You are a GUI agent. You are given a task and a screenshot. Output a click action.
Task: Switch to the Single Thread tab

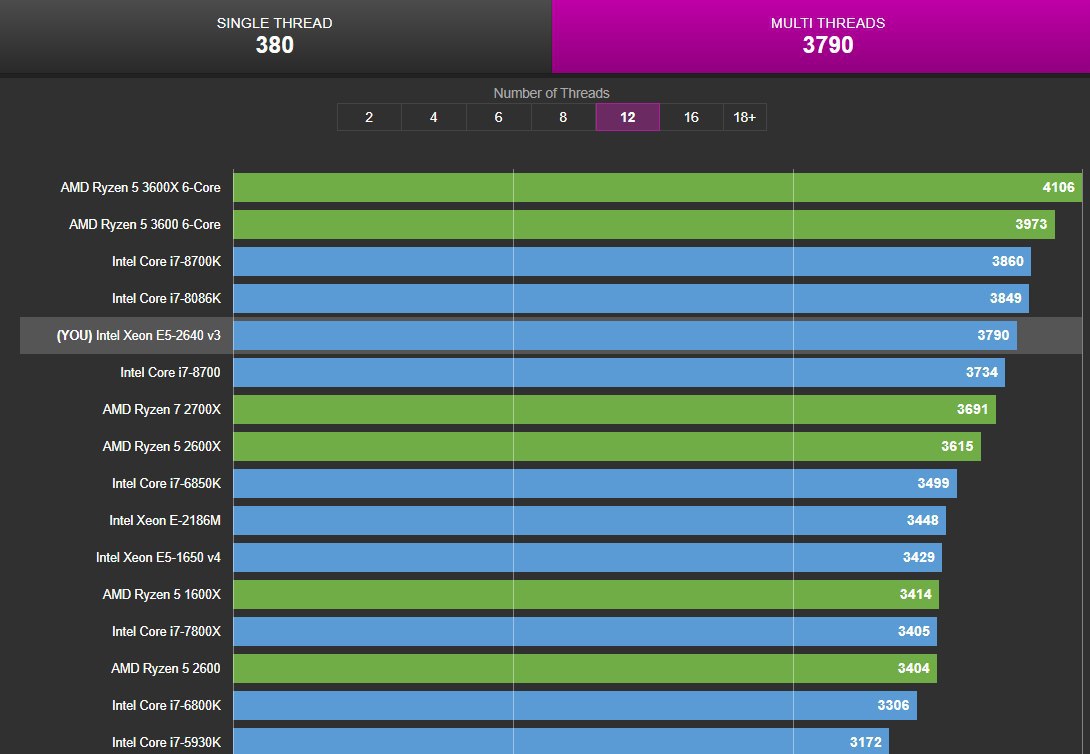(x=275, y=36)
